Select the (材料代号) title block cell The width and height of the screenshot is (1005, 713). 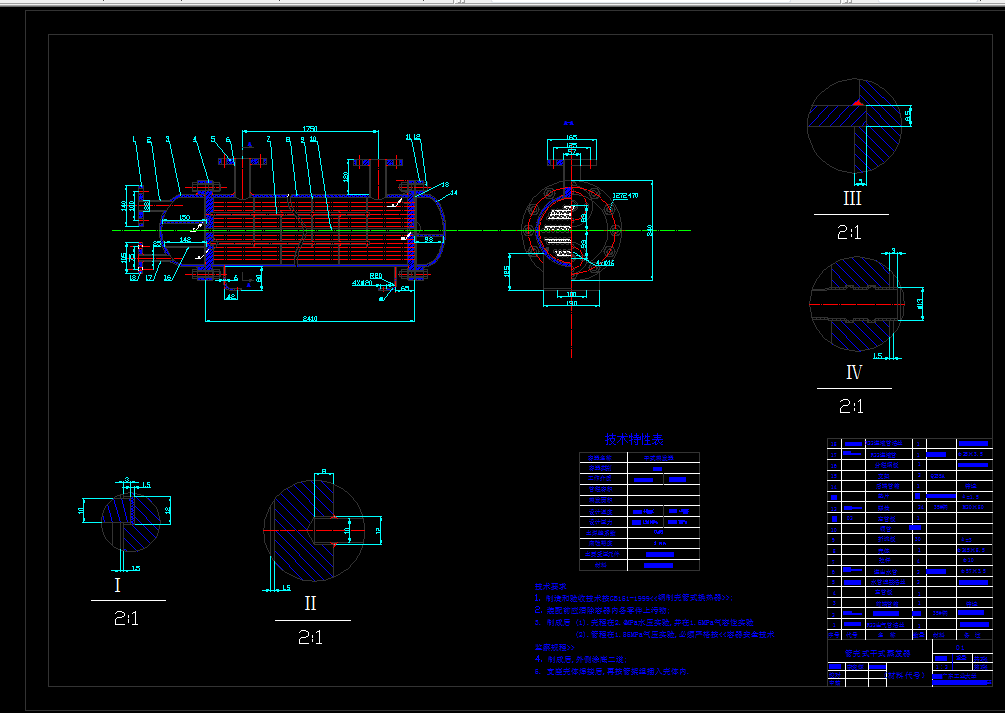tap(906, 676)
